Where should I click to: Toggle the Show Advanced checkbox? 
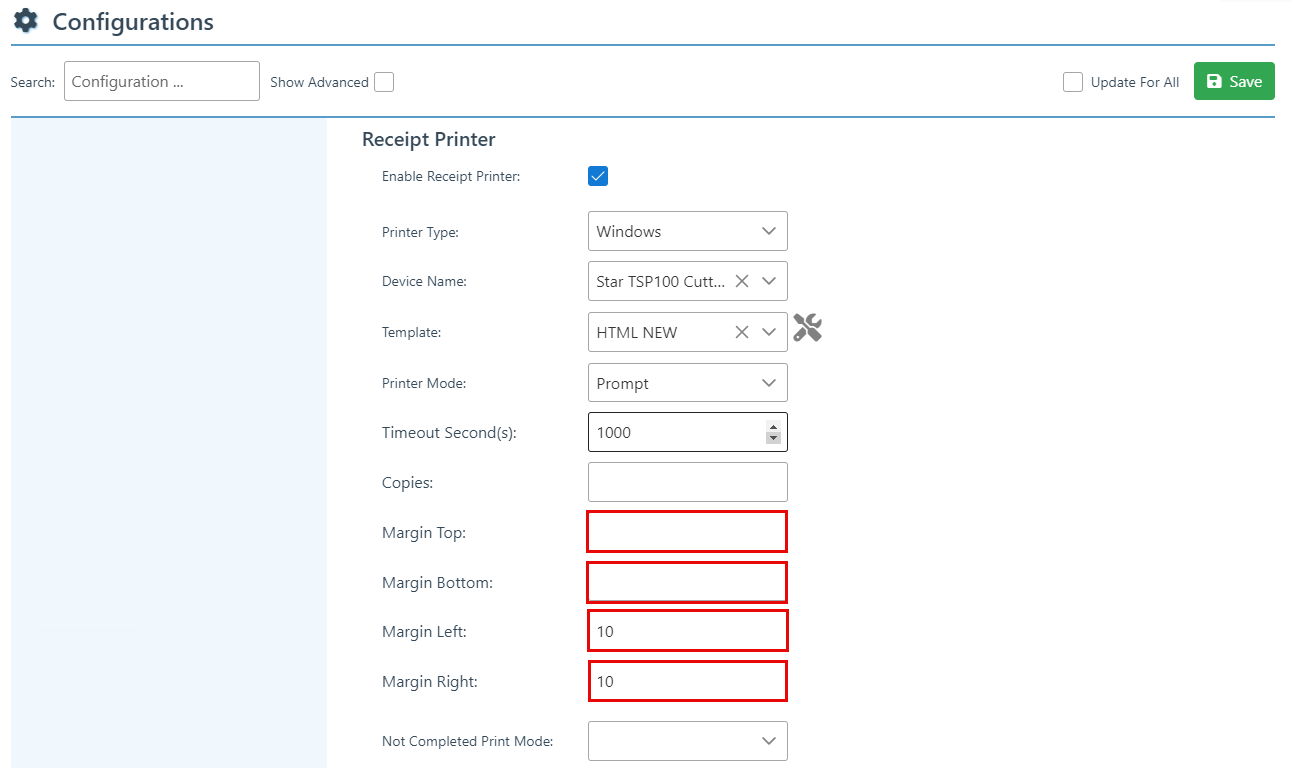tap(384, 82)
